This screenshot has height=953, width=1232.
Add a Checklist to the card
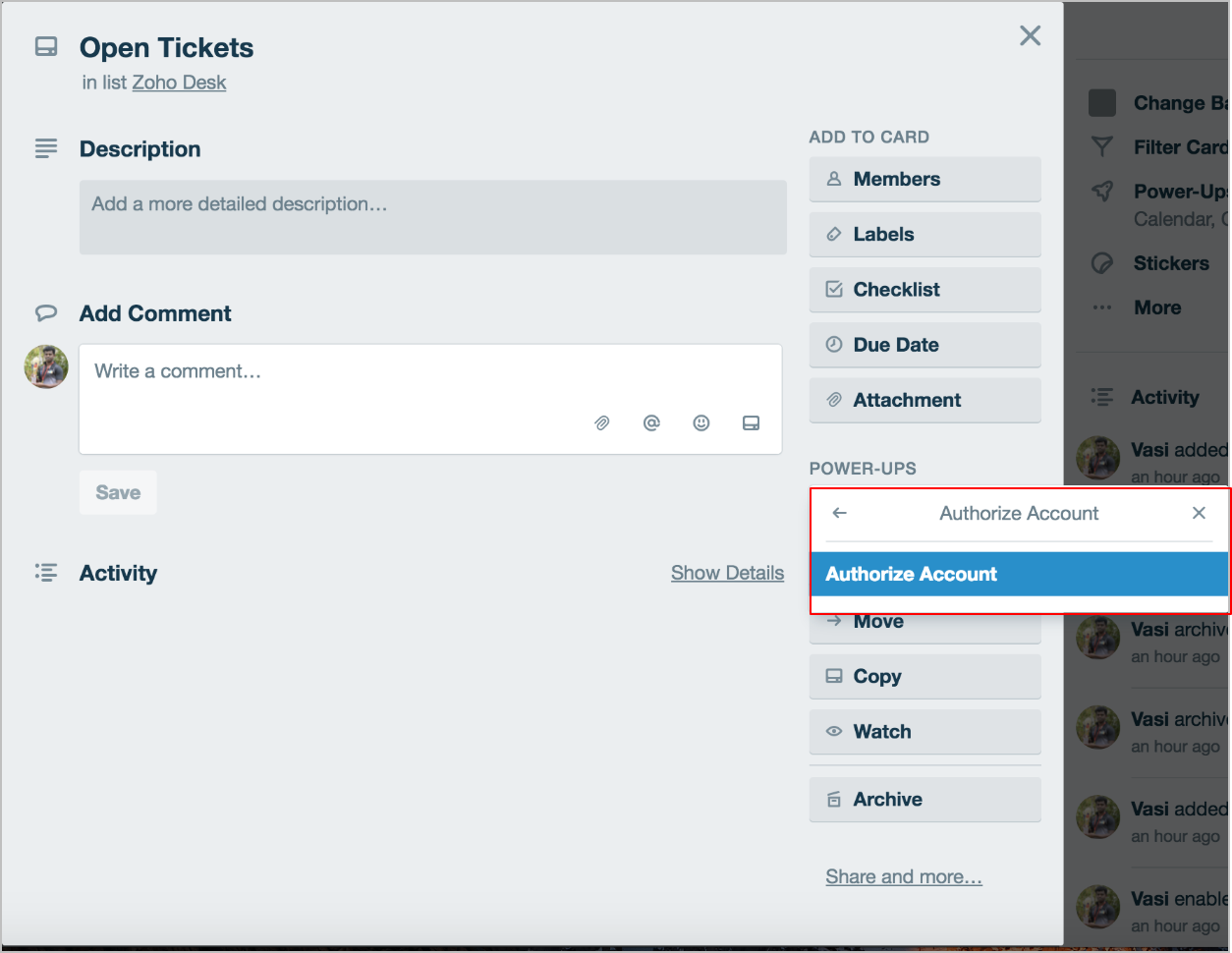click(x=924, y=290)
